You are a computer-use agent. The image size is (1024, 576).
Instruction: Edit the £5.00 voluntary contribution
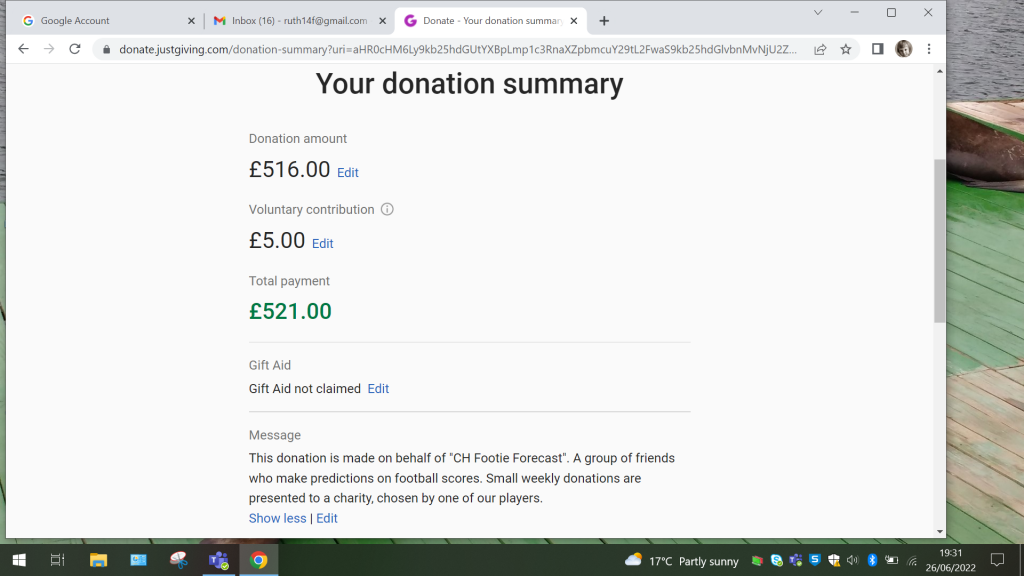coord(323,244)
